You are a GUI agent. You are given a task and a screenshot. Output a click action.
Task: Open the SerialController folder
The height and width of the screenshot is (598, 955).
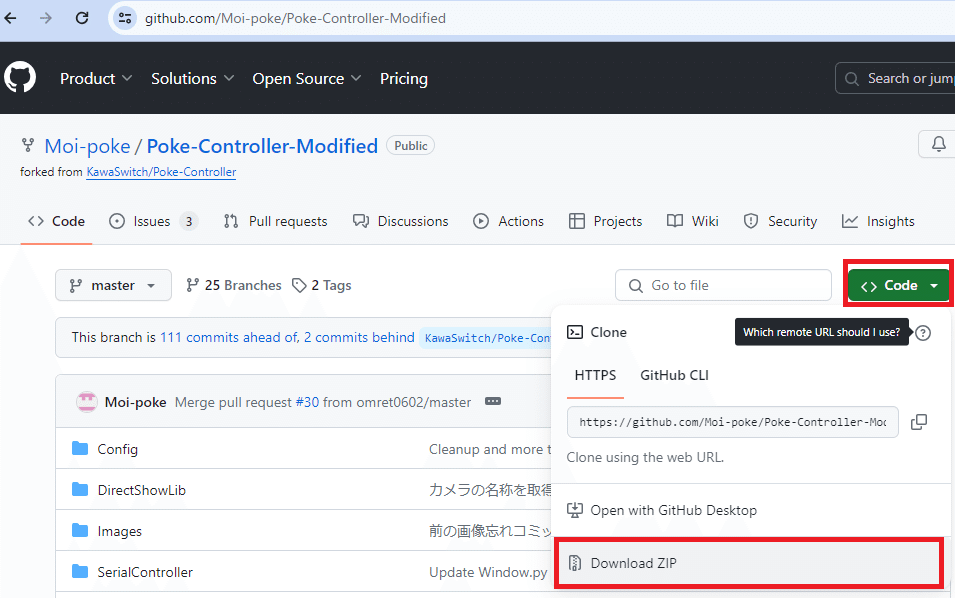tap(145, 572)
